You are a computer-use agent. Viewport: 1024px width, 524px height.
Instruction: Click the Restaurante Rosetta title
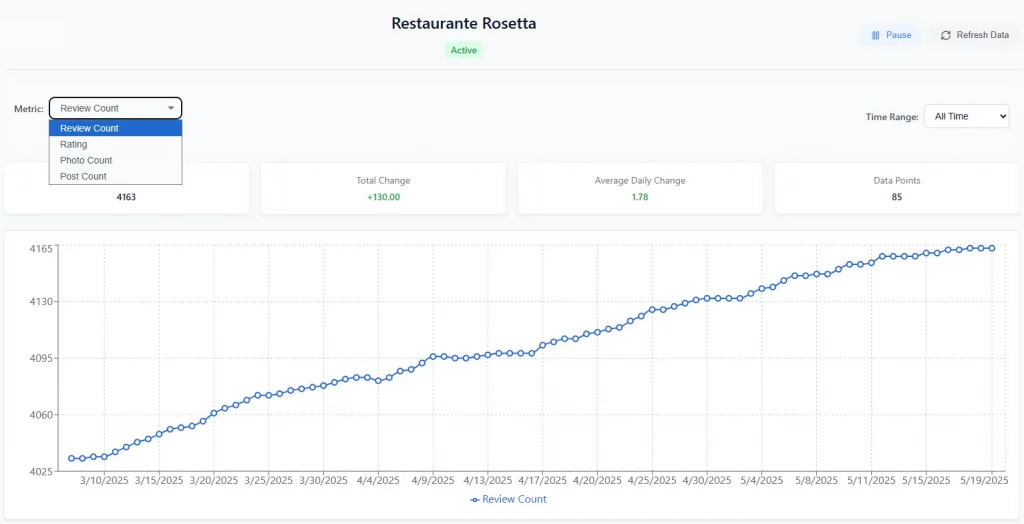point(464,24)
